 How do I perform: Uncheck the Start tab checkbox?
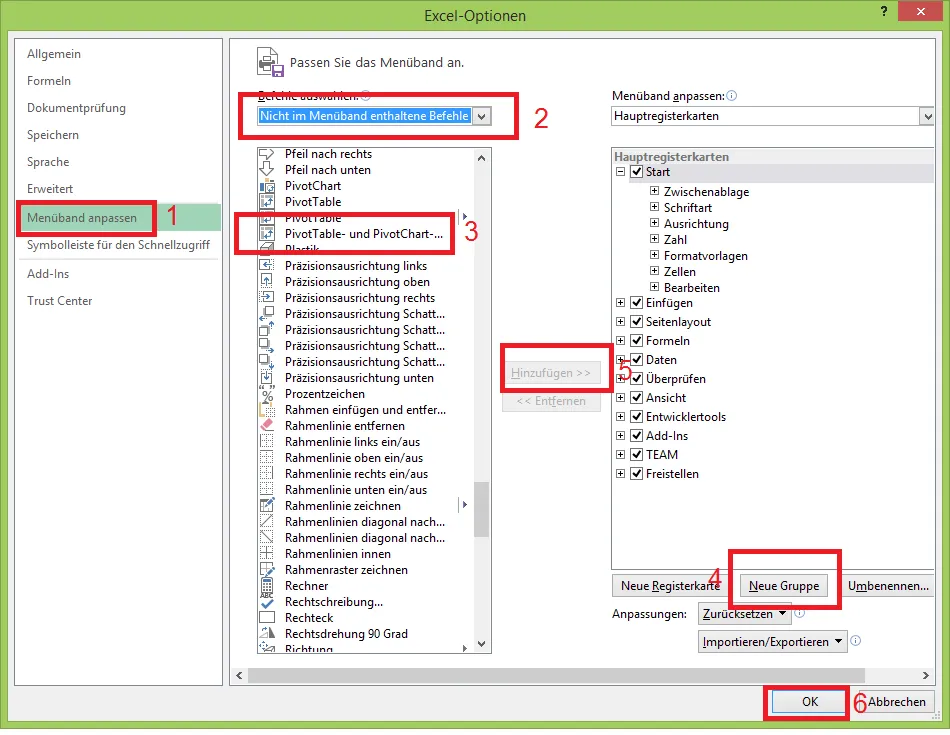click(x=636, y=172)
